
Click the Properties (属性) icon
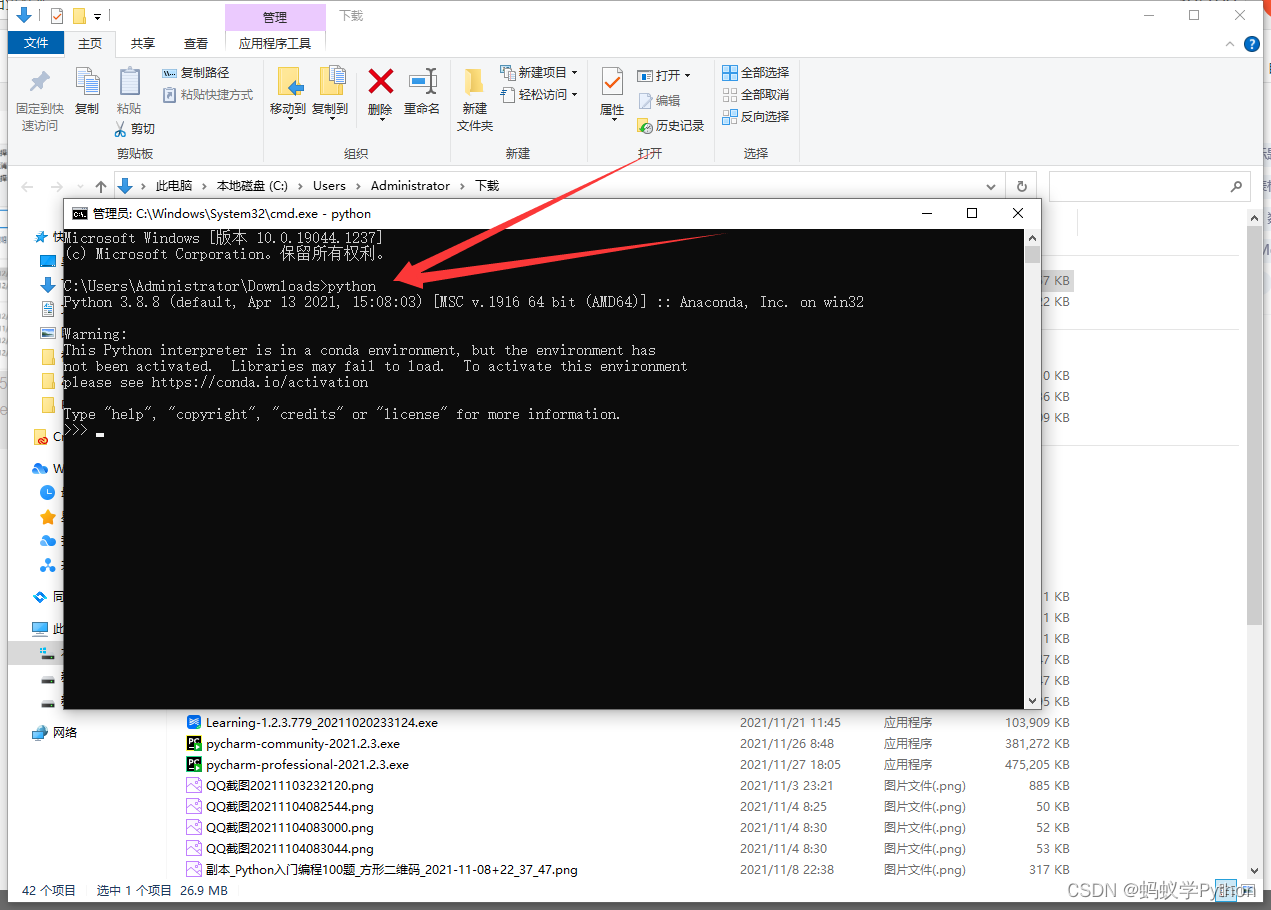(612, 82)
